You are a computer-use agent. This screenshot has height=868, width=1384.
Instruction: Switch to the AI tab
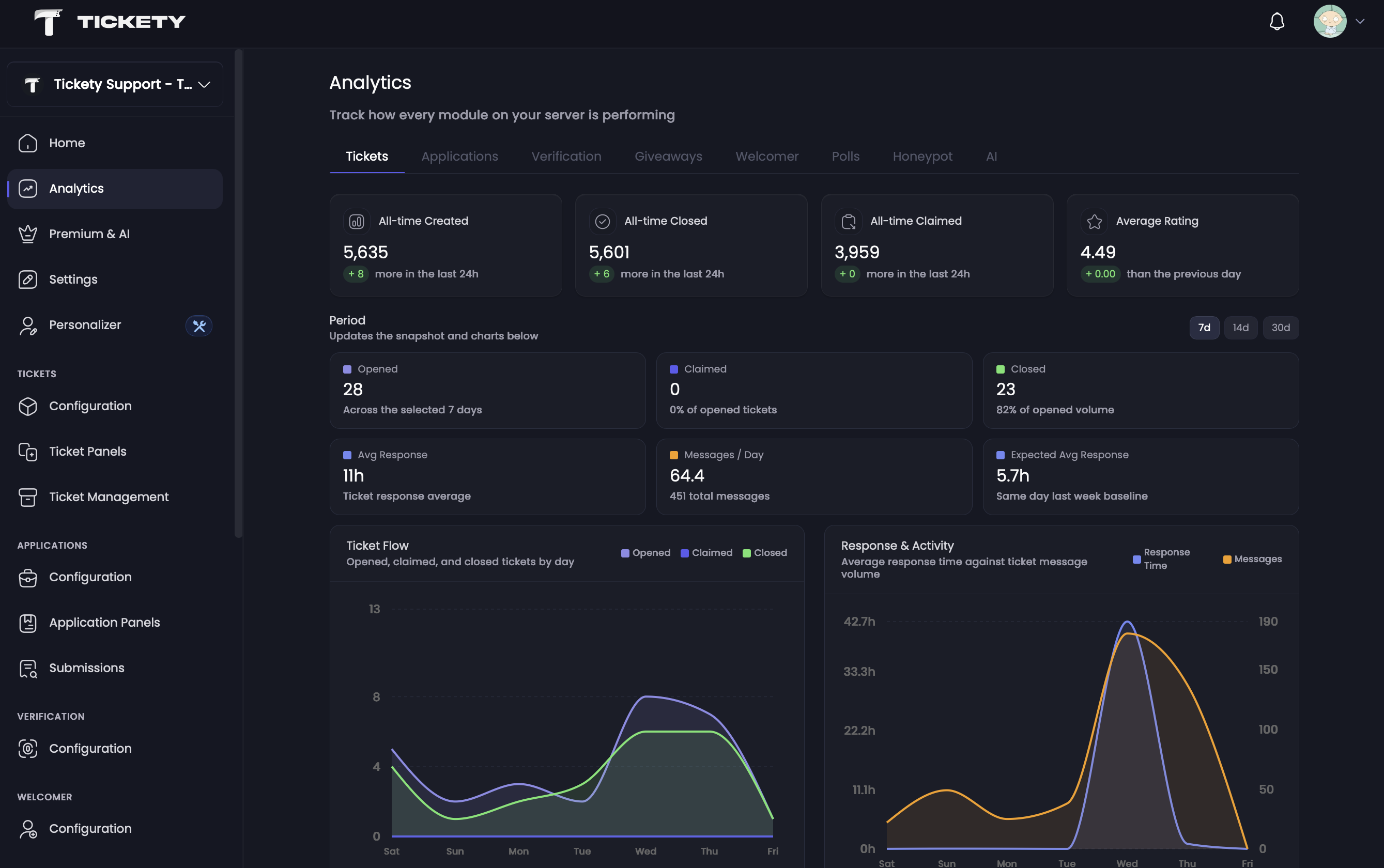tap(991, 156)
